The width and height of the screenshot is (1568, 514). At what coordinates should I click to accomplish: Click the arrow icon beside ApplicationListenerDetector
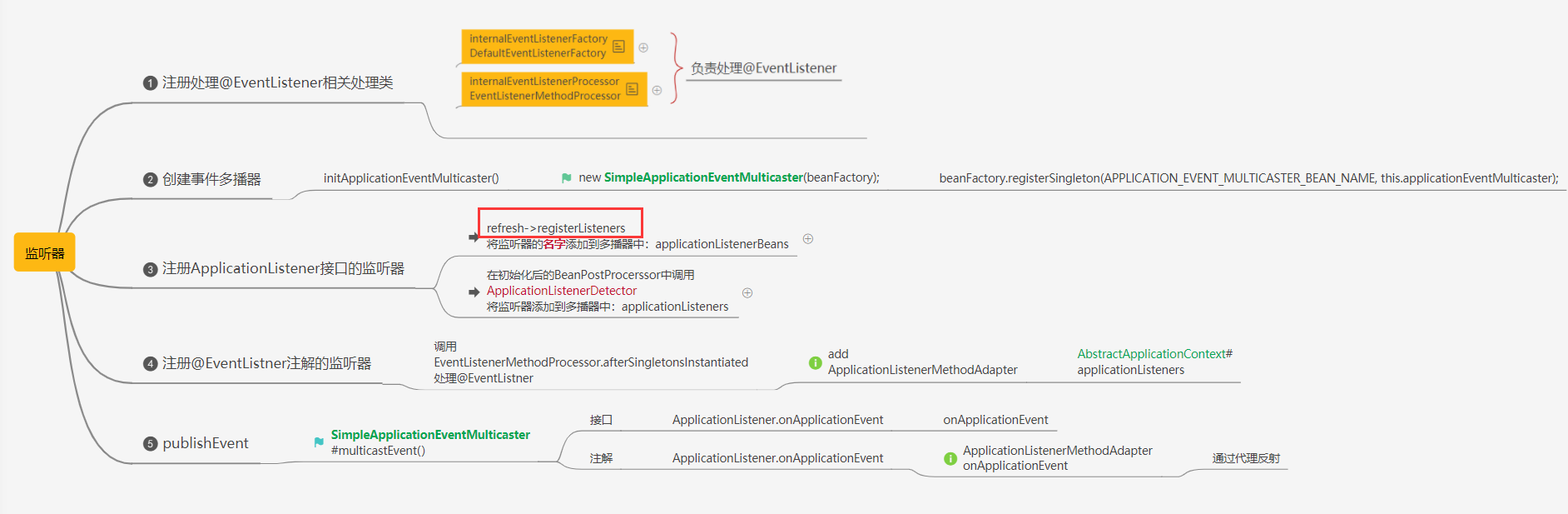pyautogui.click(x=474, y=292)
